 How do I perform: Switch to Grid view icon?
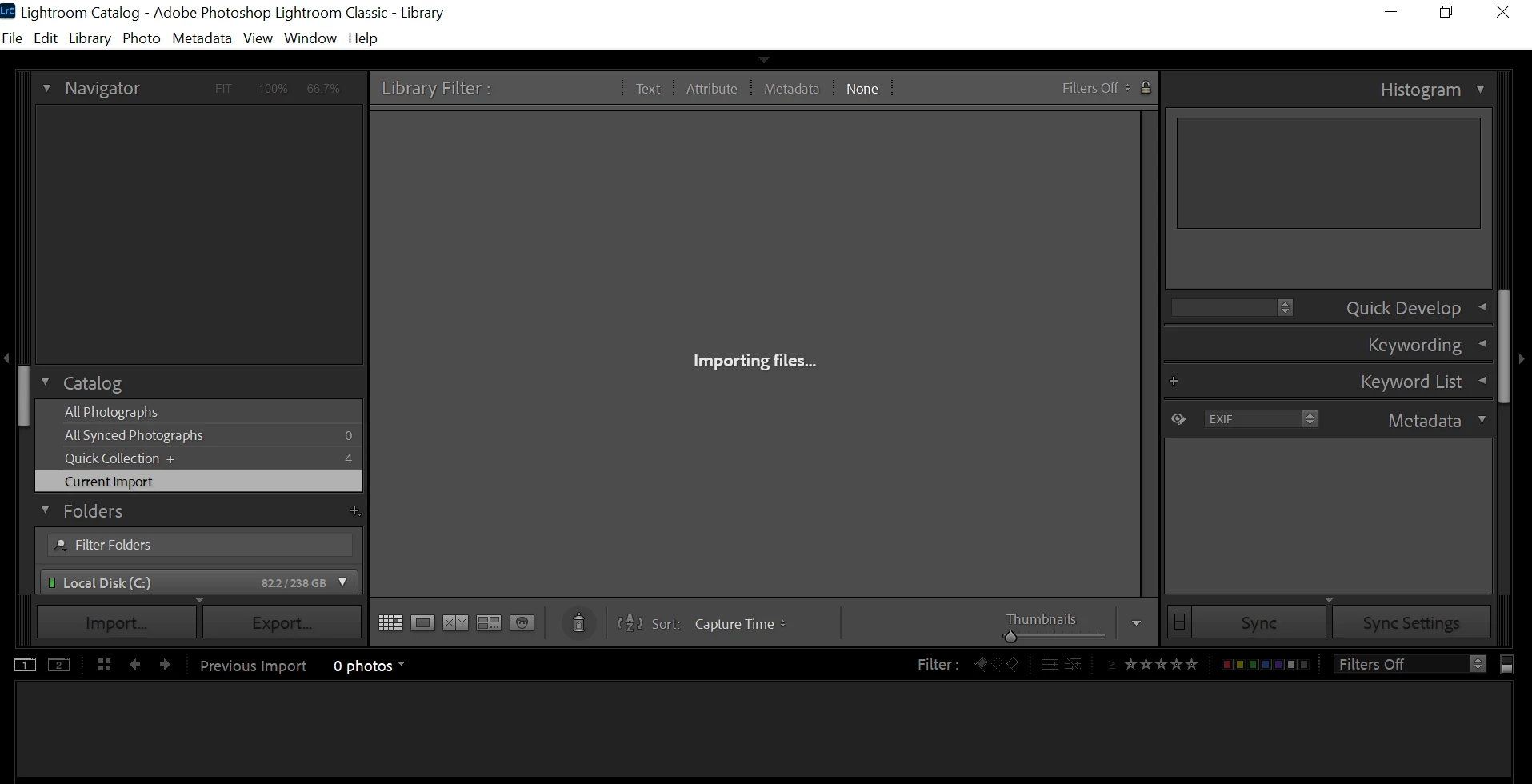pyautogui.click(x=390, y=623)
